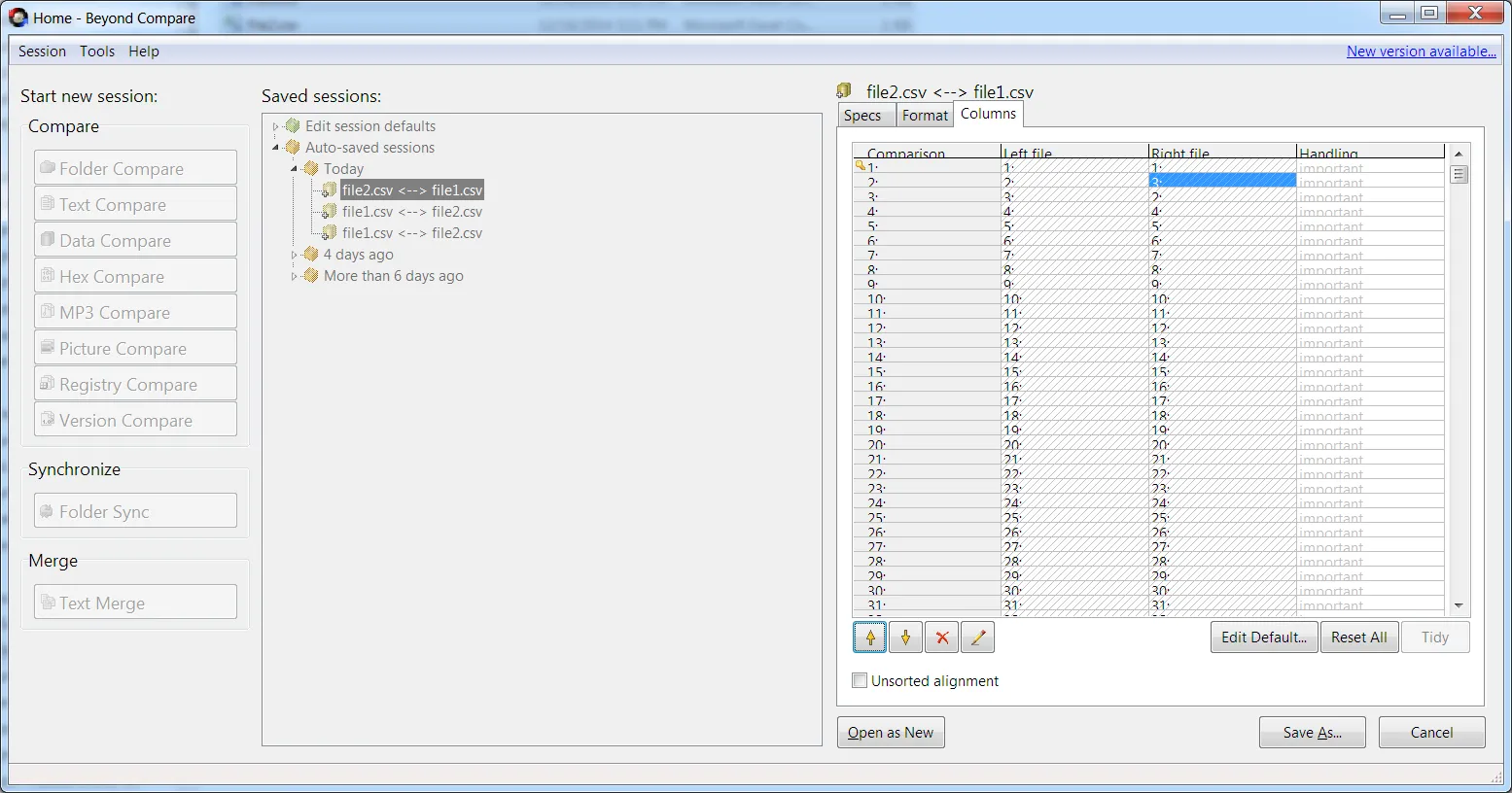Select Comparison cell 10 in columns grid

[x=927, y=299]
